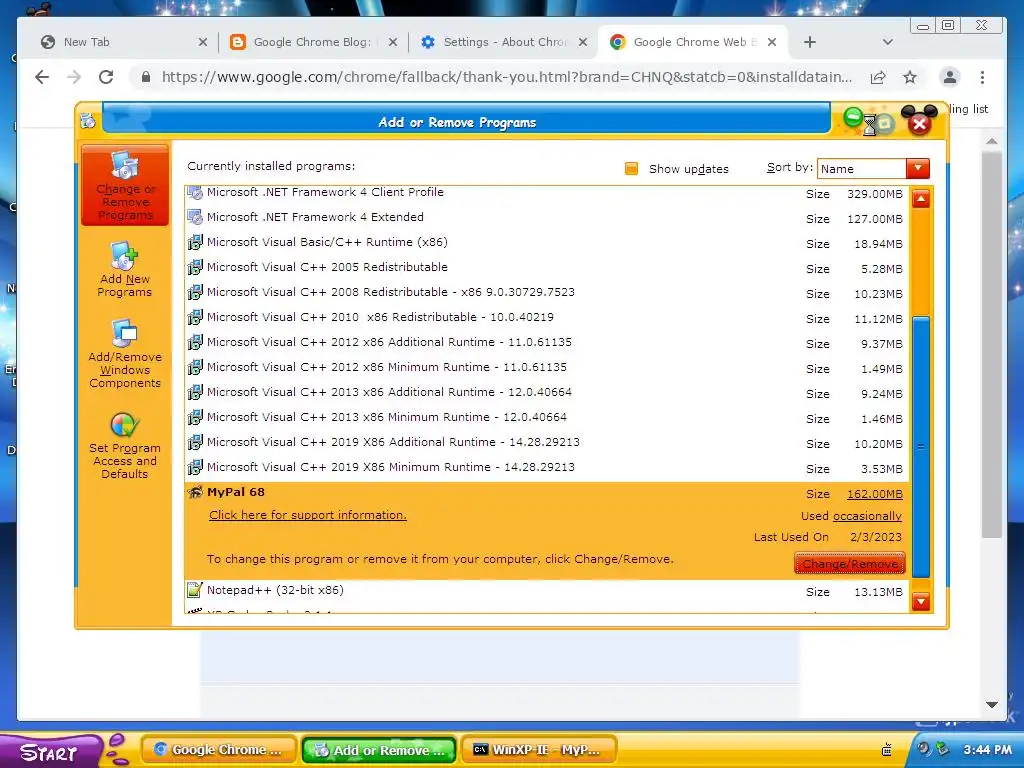Click Visual C++ 2005 Redistributable icon
This screenshot has width=1024, height=768.
click(x=195, y=267)
